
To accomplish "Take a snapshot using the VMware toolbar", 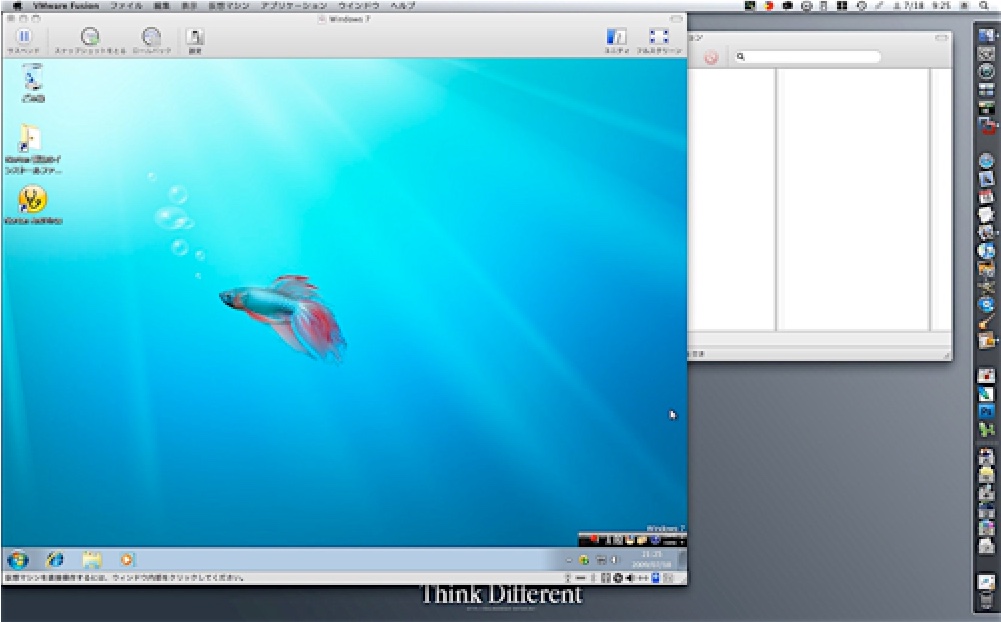I will pos(90,37).
